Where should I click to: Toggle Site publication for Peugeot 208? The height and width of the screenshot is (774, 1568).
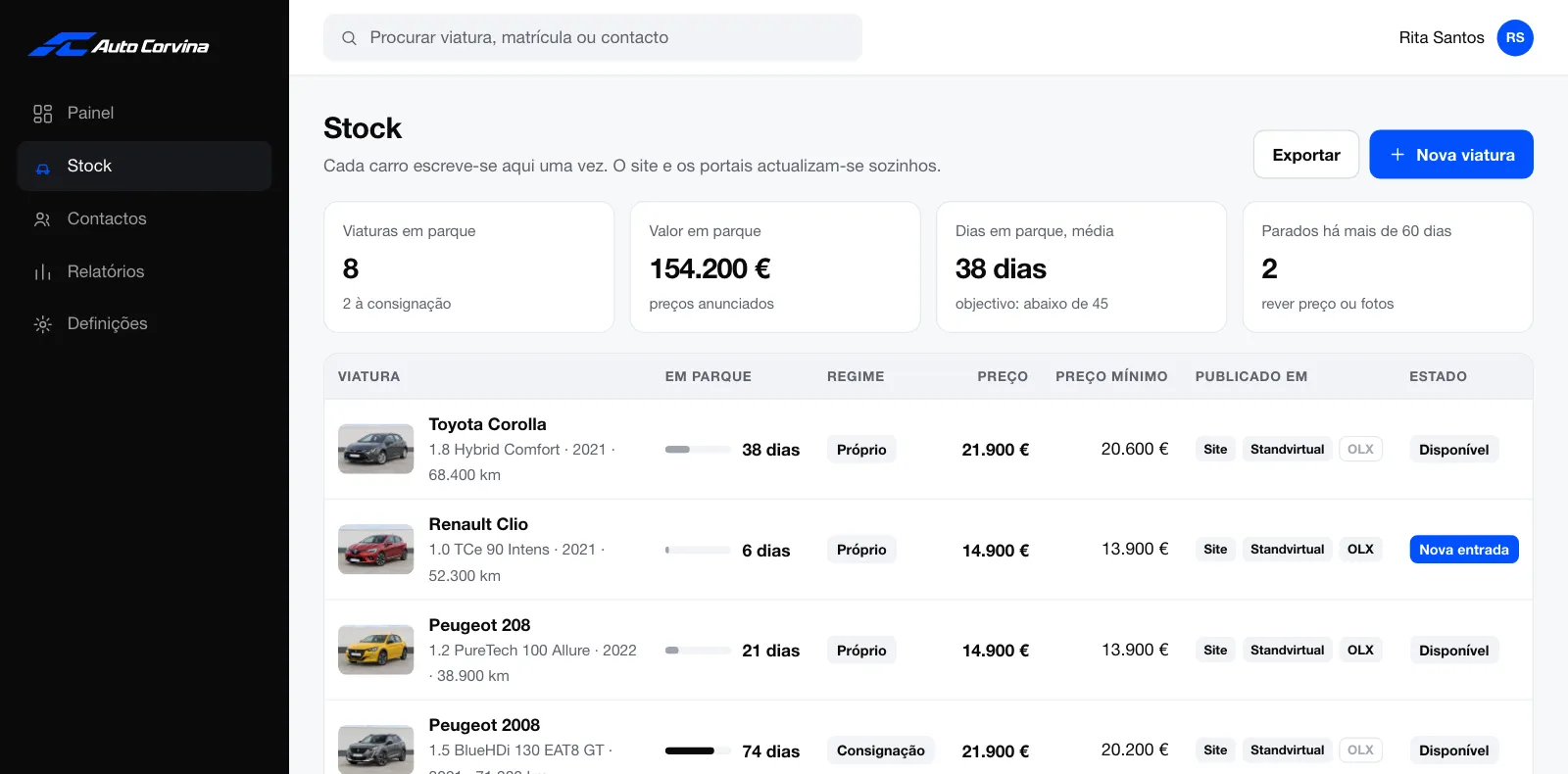tap(1215, 651)
